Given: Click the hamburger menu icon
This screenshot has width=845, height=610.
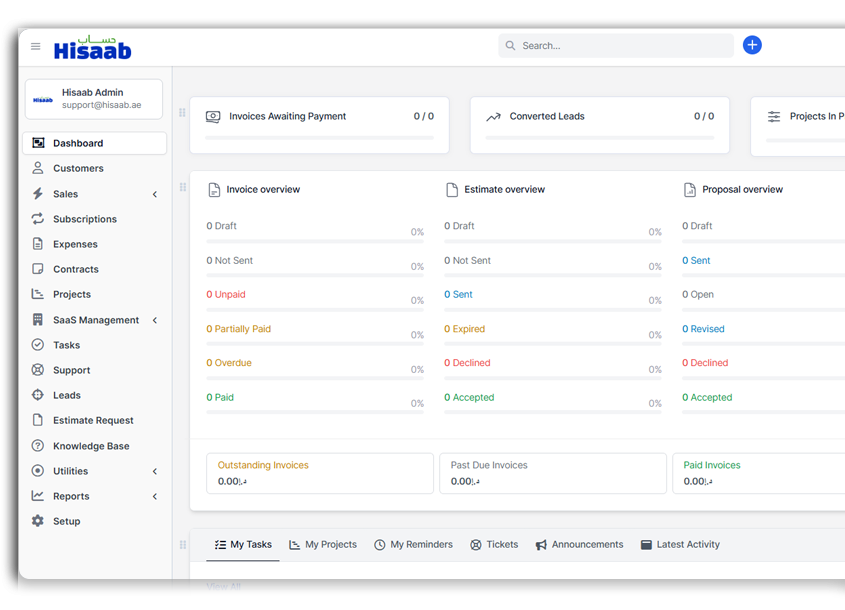Looking at the screenshot, I should tap(36, 46).
